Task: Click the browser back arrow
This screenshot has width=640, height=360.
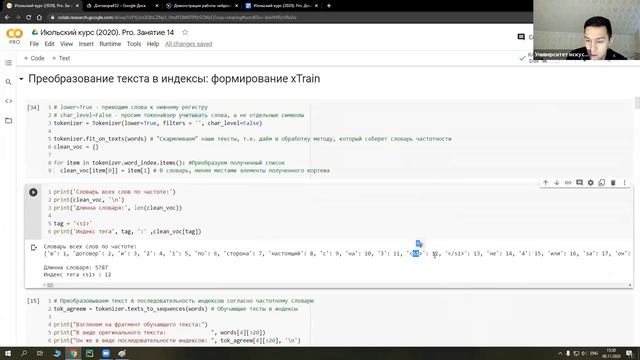Action: click(x=7, y=18)
